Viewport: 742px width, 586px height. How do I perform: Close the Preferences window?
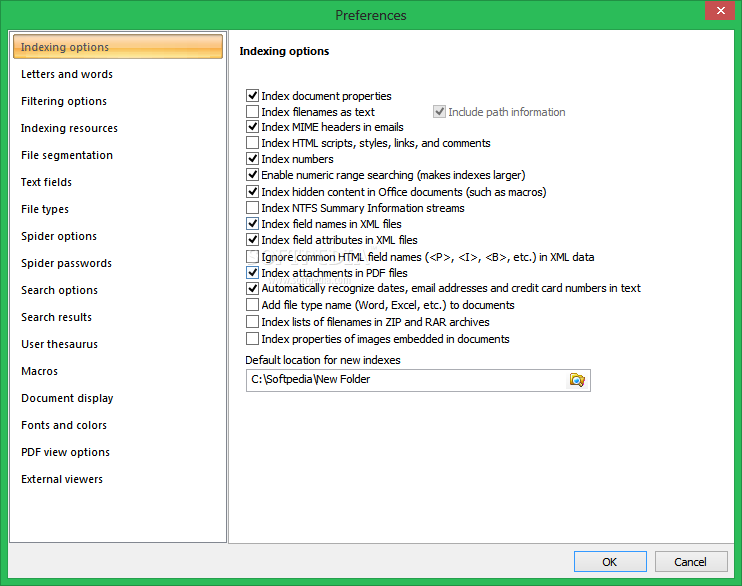point(720,10)
